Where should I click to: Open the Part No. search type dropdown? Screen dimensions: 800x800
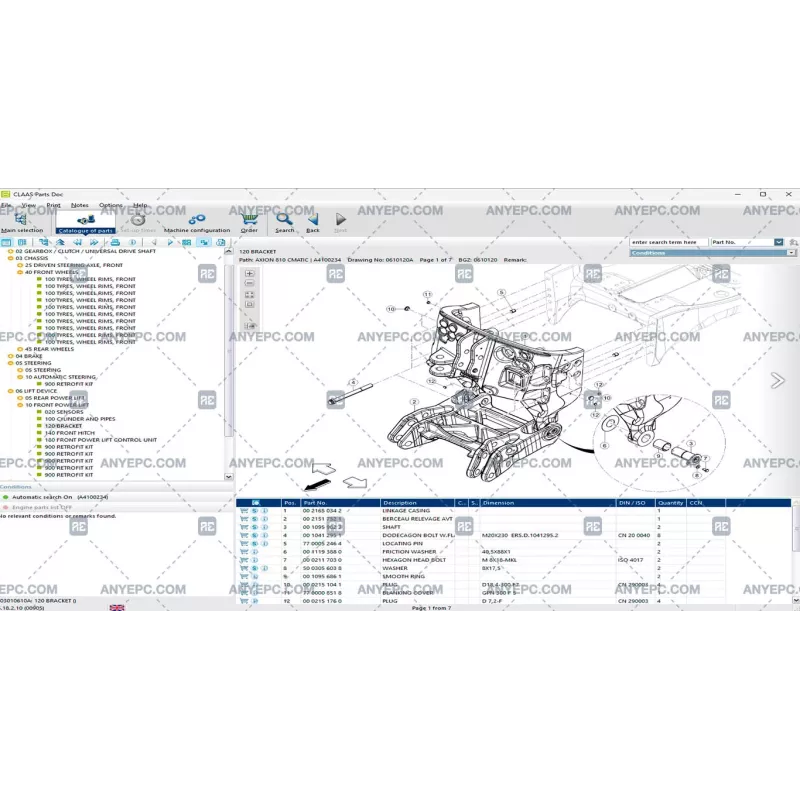[778, 242]
